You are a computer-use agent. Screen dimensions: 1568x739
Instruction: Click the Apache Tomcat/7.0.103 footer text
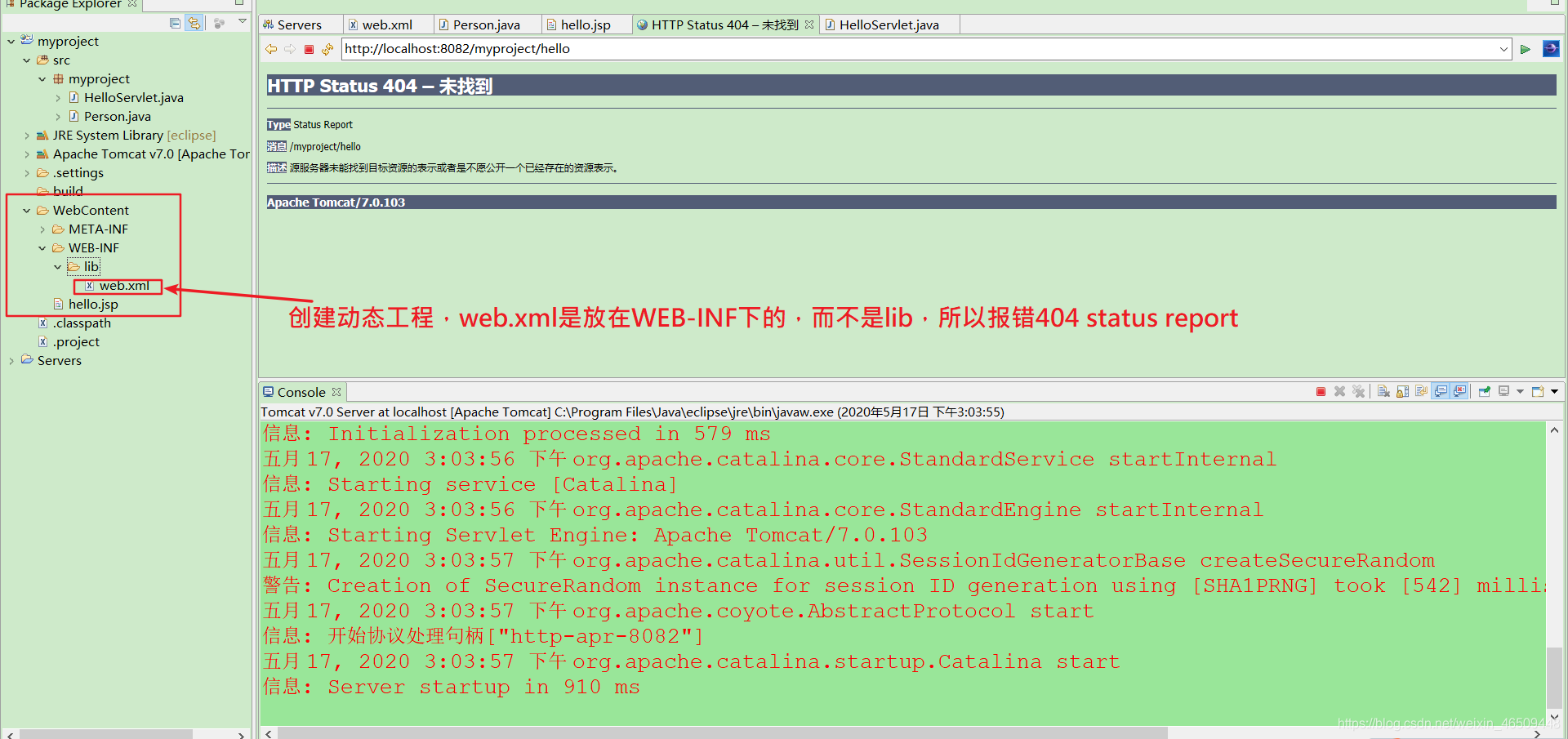pos(336,203)
